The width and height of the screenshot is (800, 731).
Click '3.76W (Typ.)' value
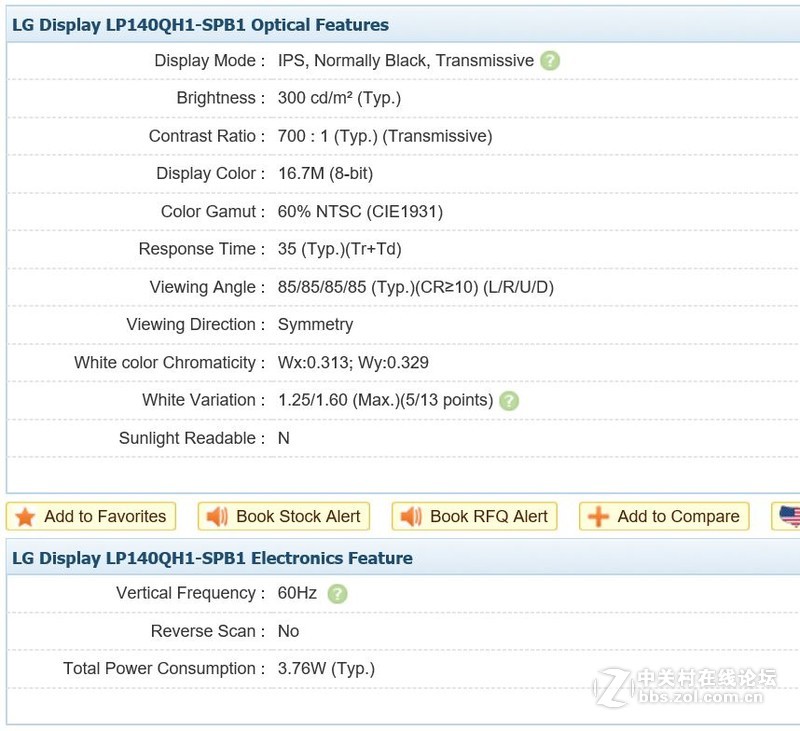(326, 669)
